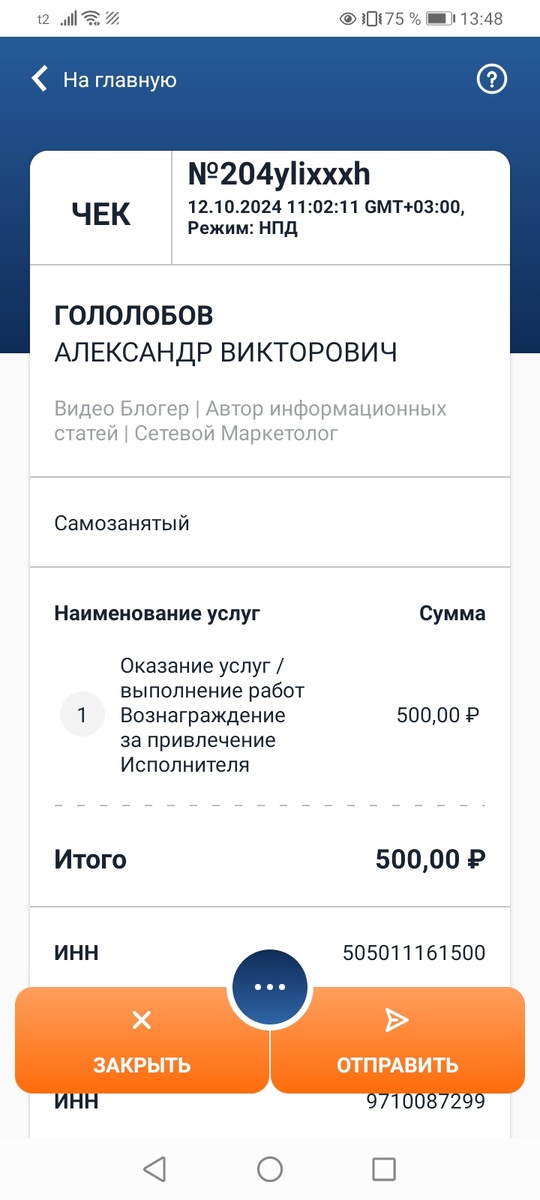
Task: Click the ОТПРАВИТЬ button label
Action: point(397,1065)
